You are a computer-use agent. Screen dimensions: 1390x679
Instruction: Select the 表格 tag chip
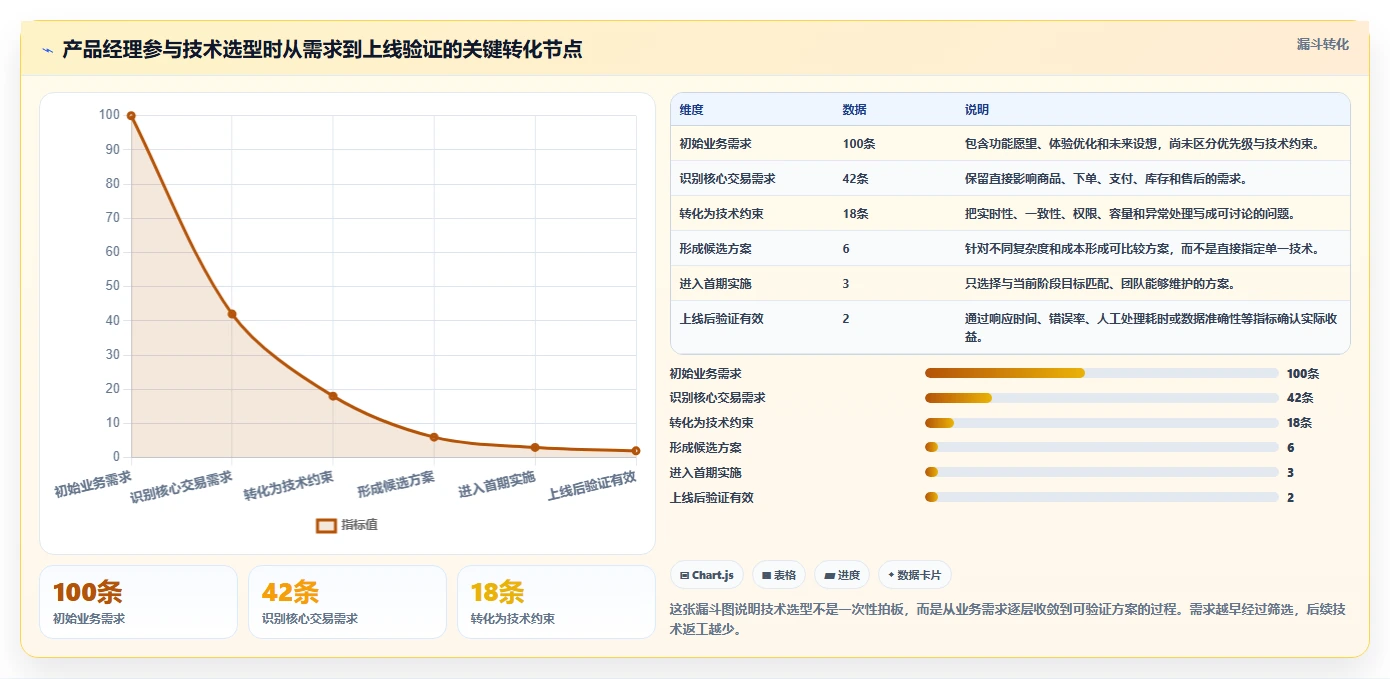point(779,575)
